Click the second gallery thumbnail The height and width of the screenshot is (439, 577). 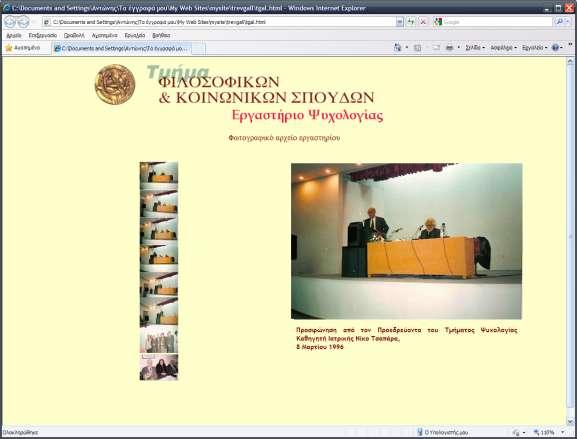pyautogui.click(x=159, y=202)
